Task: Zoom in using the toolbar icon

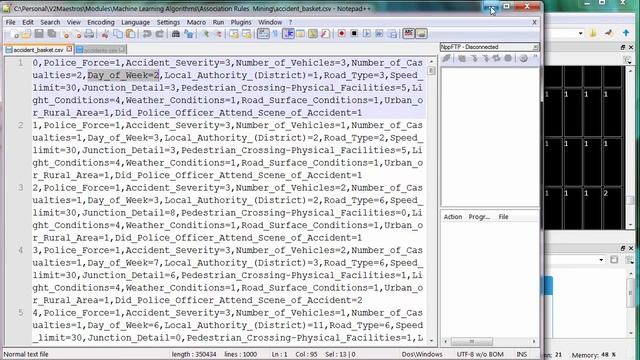Action: tap(206, 34)
